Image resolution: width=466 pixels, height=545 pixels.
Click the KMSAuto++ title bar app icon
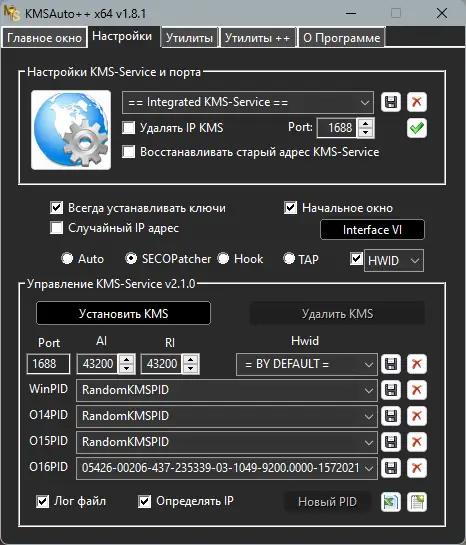(x=11, y=13)
